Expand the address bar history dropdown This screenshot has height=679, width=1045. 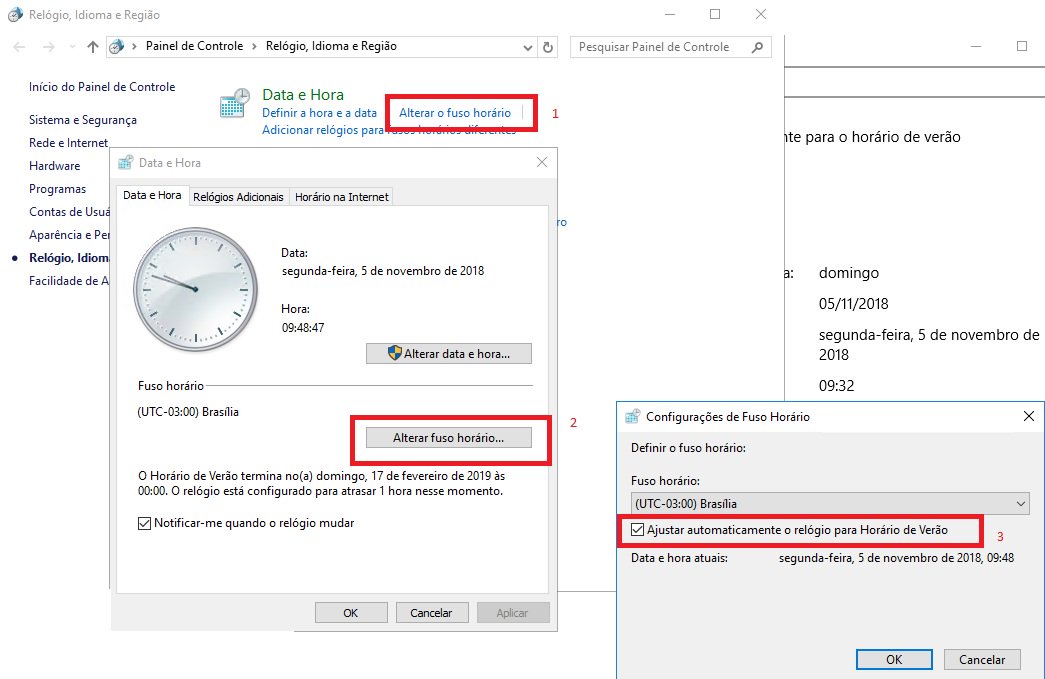click(527, 47)
